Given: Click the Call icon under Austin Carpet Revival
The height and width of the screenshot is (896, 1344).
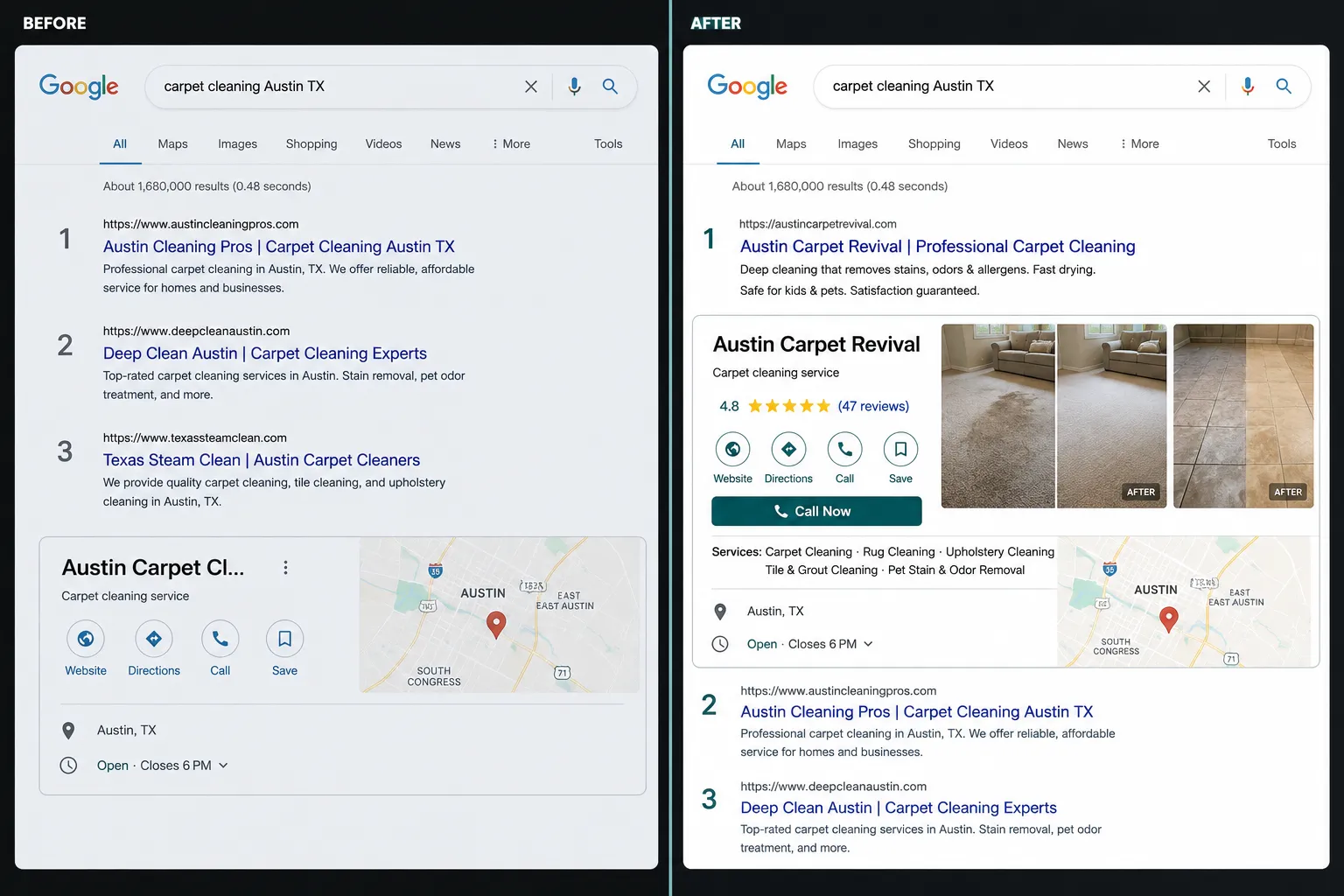Looking at the screenshot, I should [x=844, y=449].
